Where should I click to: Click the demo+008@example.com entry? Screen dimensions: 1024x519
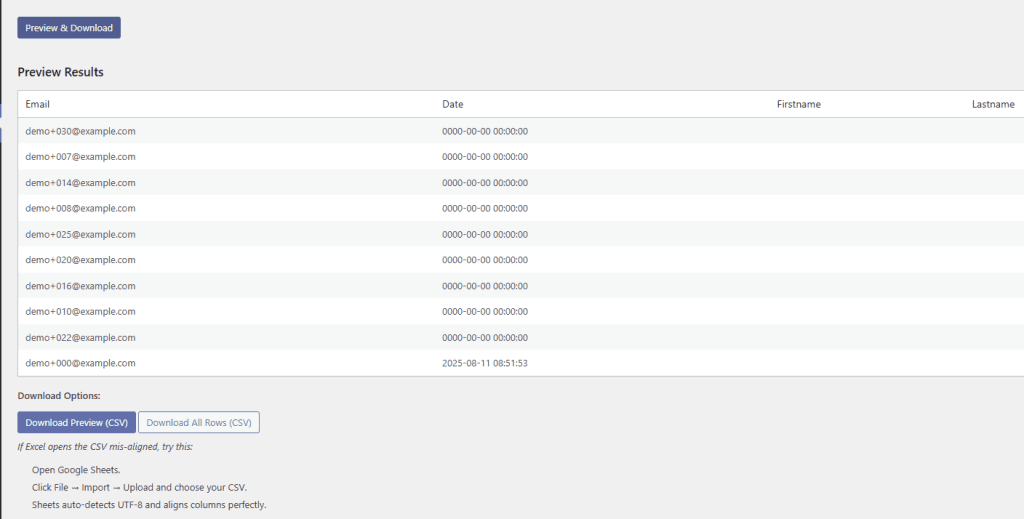(x=80, y=208)
